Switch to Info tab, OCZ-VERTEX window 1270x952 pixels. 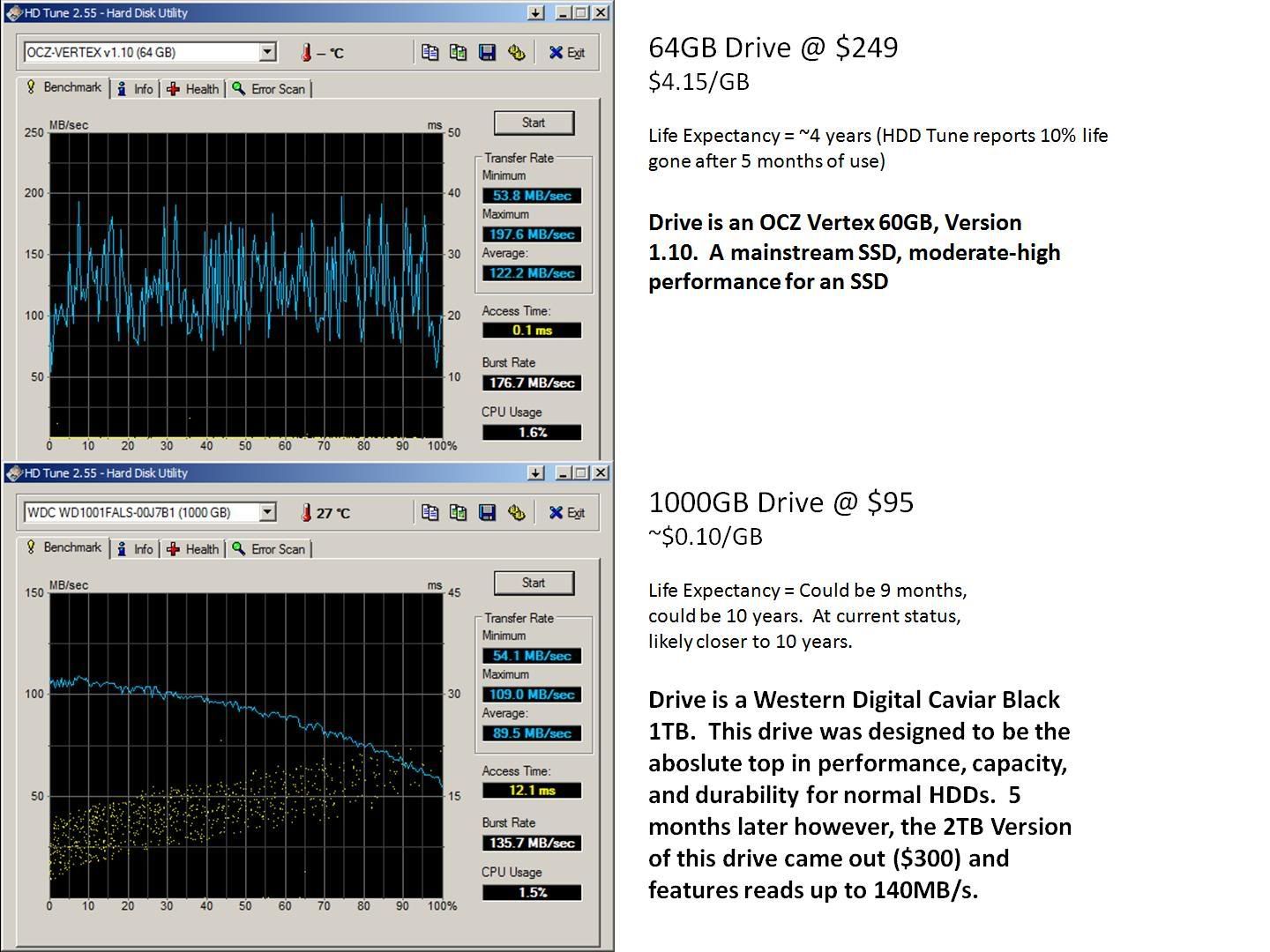point(135,89)
